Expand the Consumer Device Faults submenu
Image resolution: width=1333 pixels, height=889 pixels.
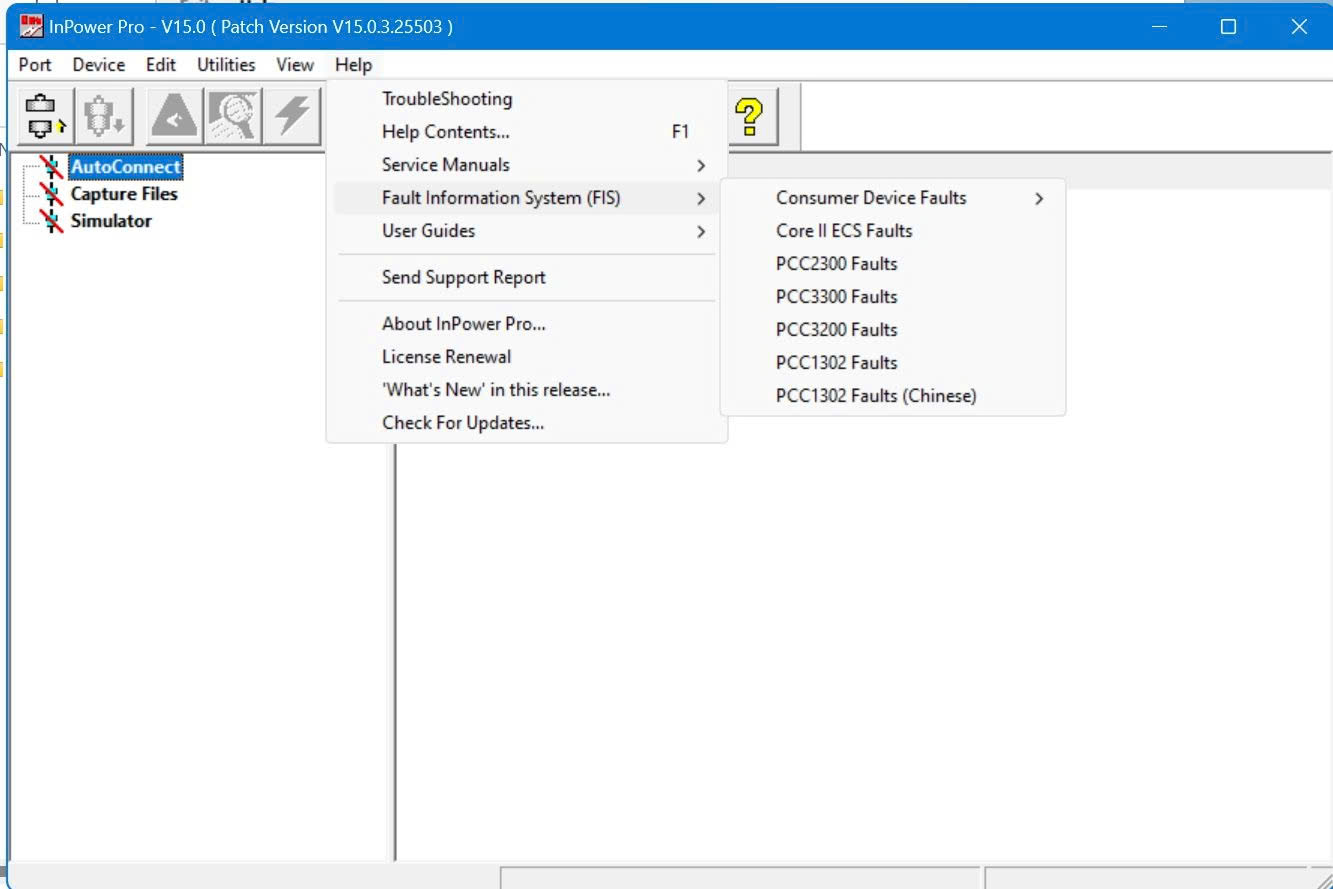pos(892,198)
